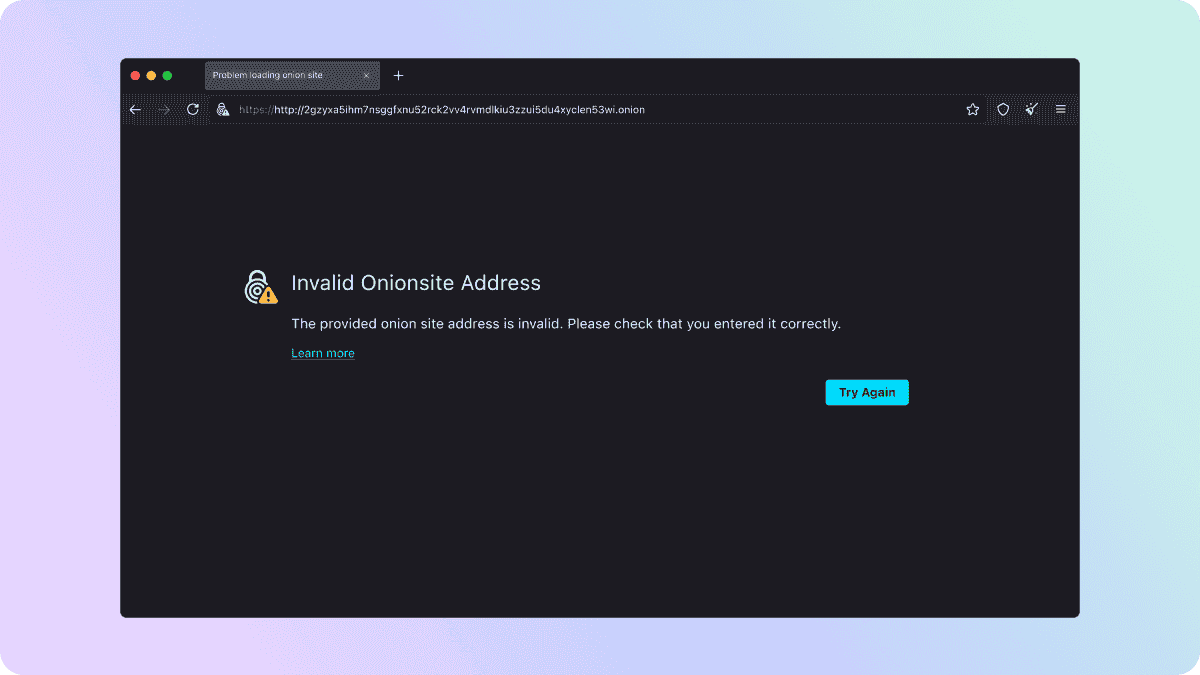Bookmark this page with the star icon
The image size is (1200, 675).
[972, 110]
